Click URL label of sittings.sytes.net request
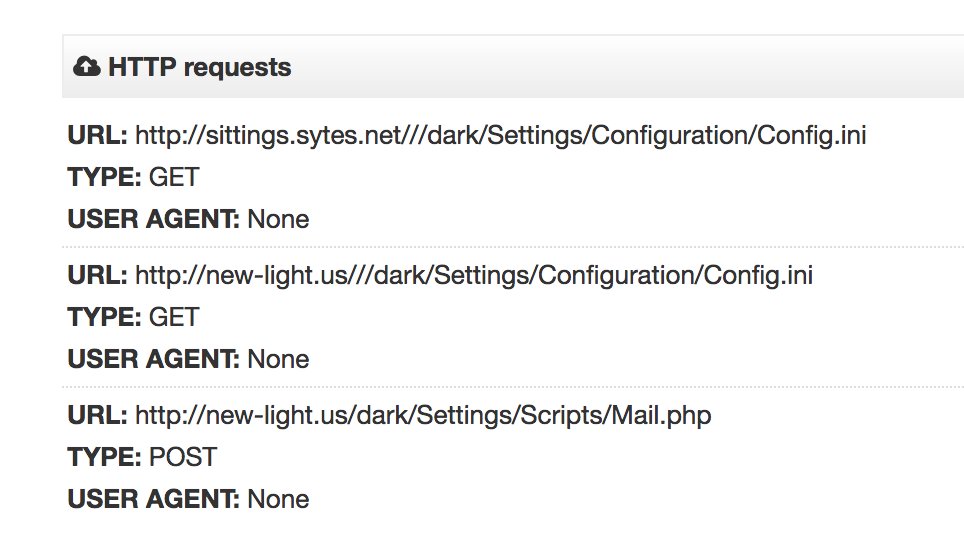The width and height of the screenshot is (964, 544). [x=97, y=136]
